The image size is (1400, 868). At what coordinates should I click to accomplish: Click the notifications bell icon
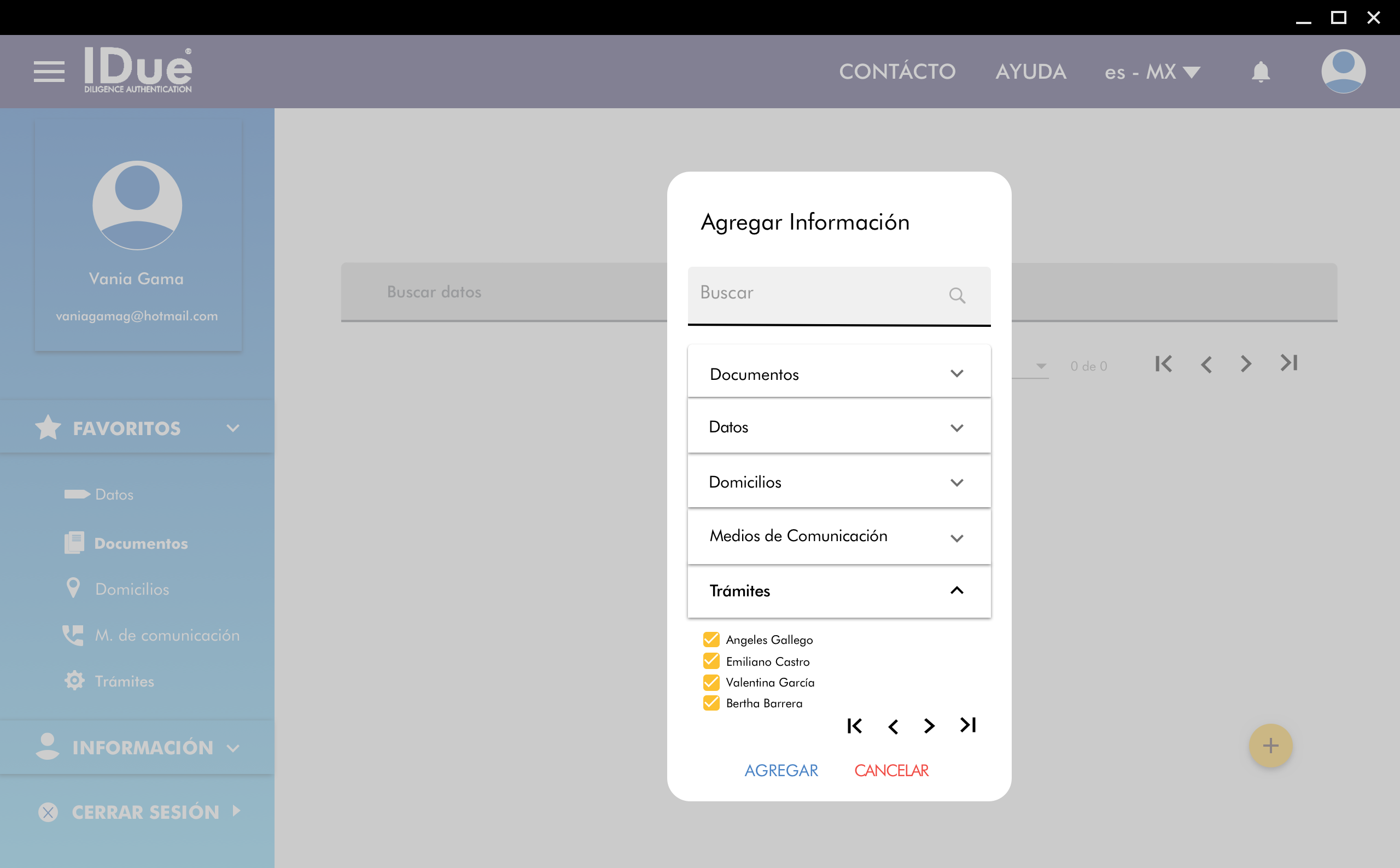tap(1261, 72)
